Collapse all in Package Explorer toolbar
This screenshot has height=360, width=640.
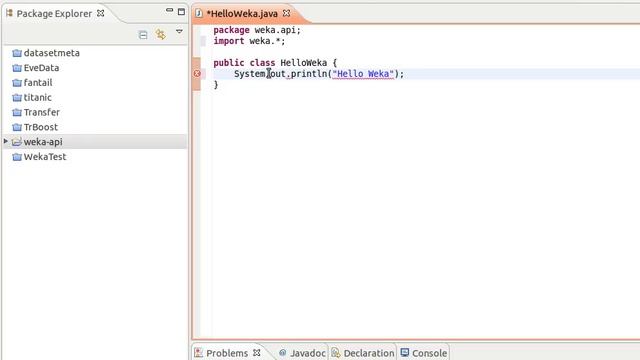143,35
